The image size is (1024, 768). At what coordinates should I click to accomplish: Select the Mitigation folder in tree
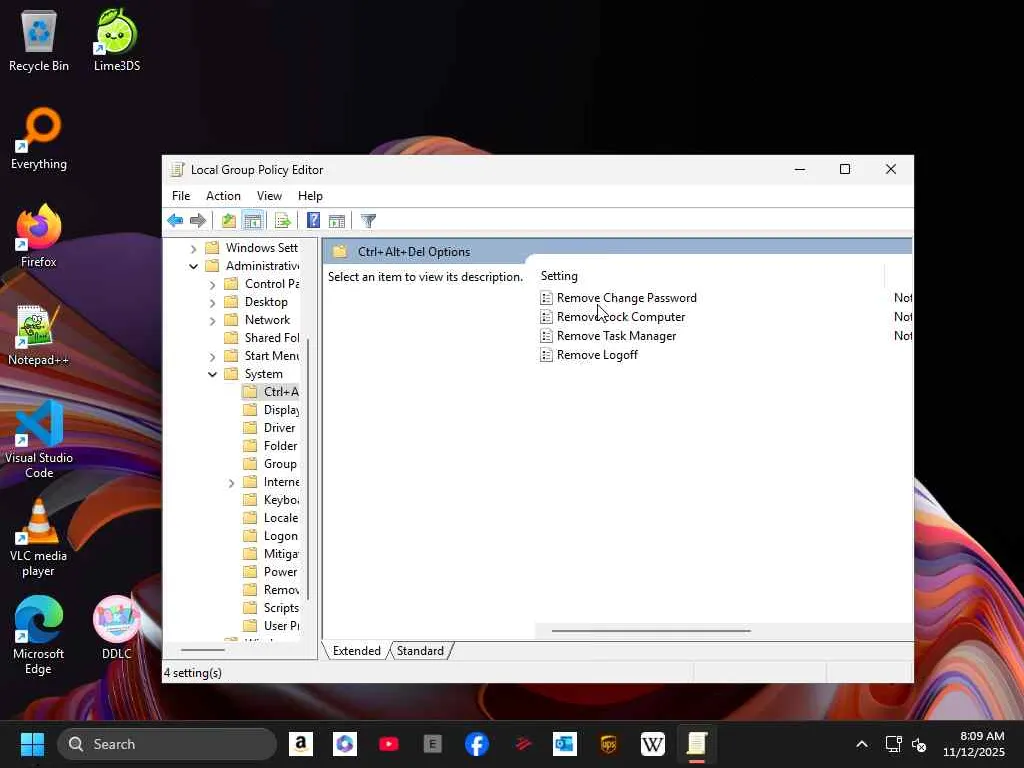point(270,554)
